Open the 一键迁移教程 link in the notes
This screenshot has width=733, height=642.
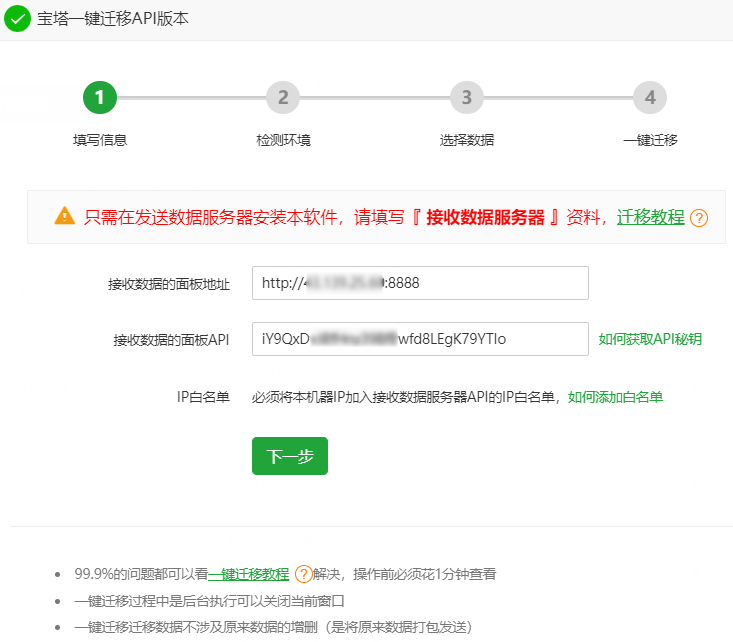pyautogui.click(x=249, y=574)
